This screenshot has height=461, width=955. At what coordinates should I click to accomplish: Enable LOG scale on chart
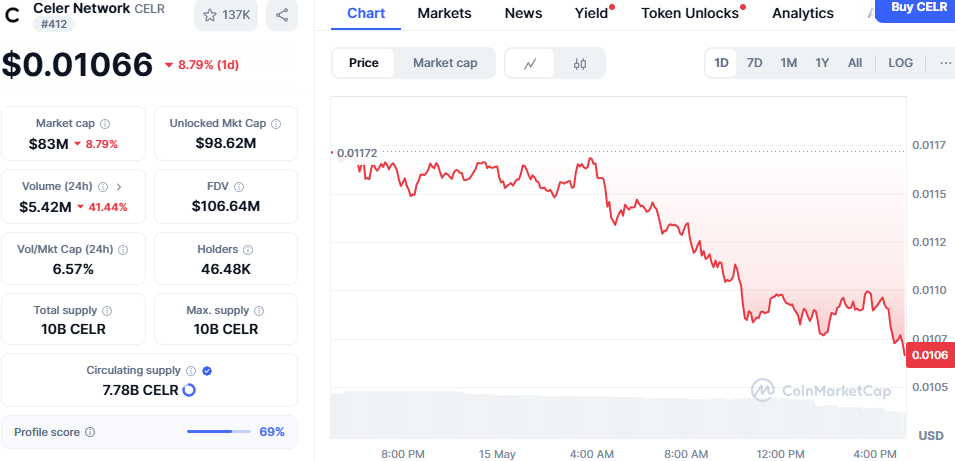pos(900,63)
